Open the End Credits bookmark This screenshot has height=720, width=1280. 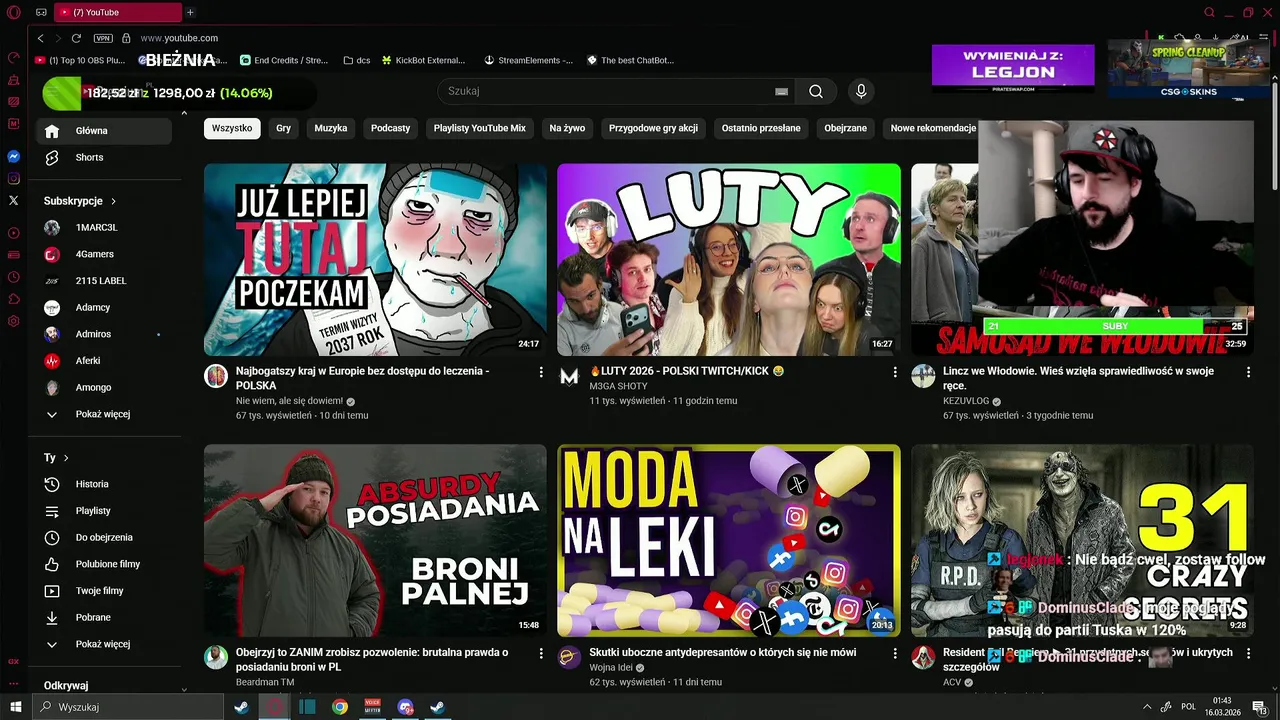284,60
